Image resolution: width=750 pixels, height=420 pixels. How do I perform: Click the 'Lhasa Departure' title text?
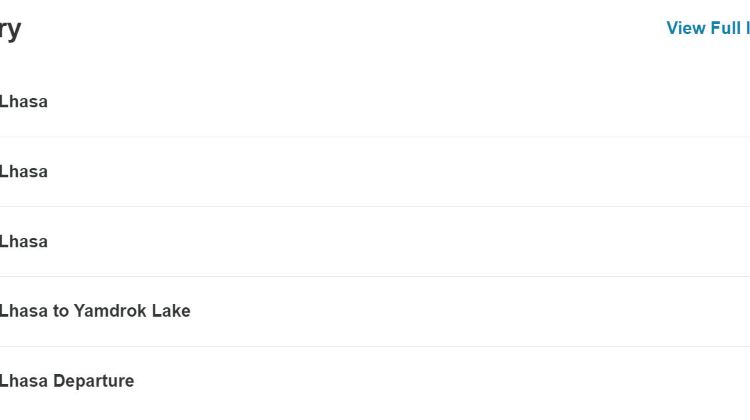tap(67, 381)
